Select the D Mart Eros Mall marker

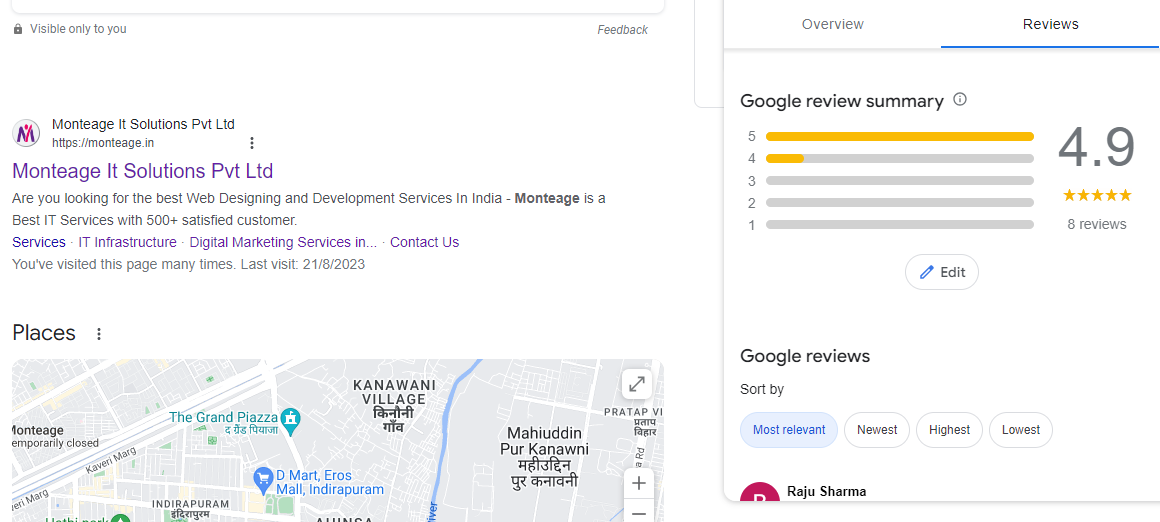[x=263, y=481]
